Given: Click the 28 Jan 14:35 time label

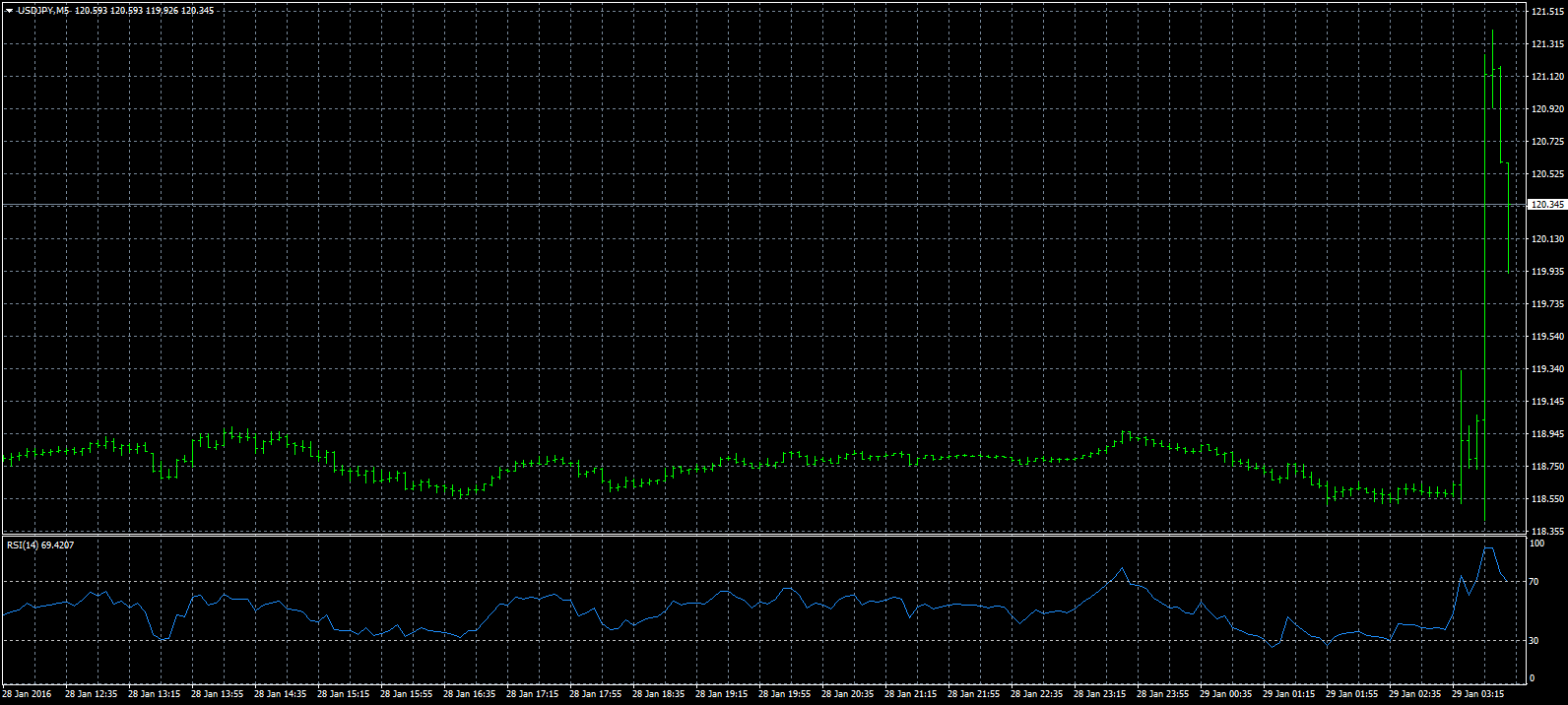Looking at the screenshot, I should point(281,694).
